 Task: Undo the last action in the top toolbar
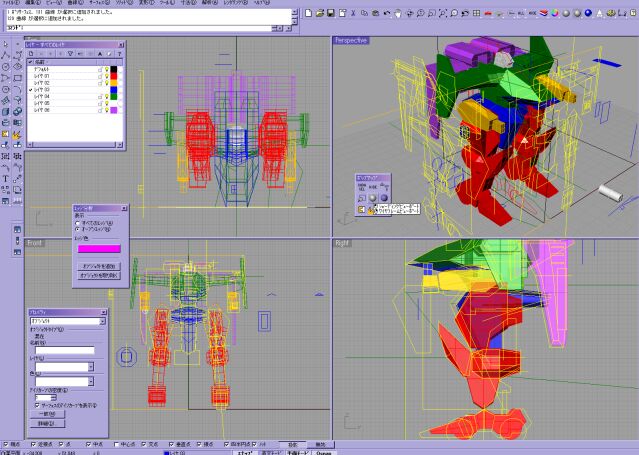(387, 13)
